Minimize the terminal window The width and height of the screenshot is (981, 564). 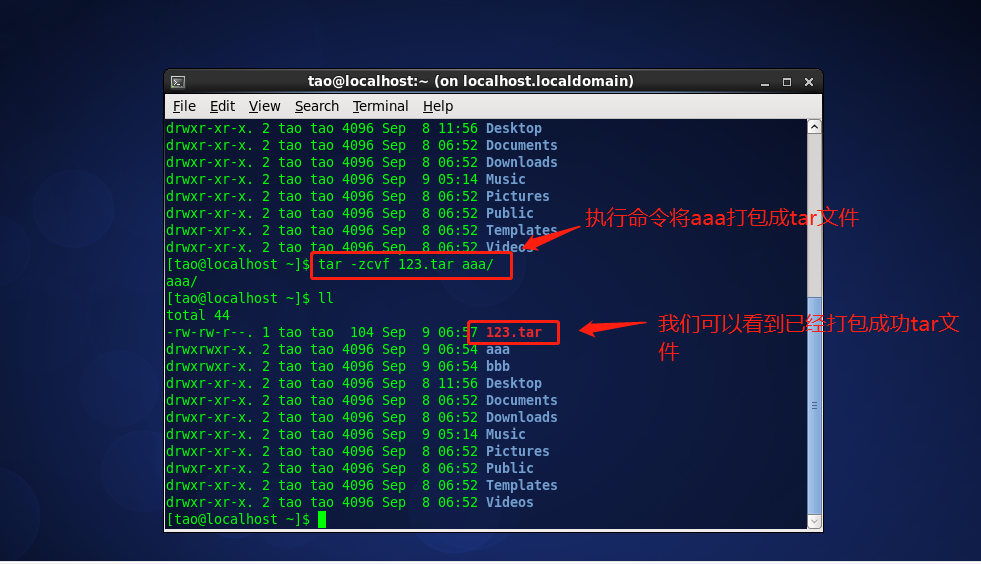[765, 82]
